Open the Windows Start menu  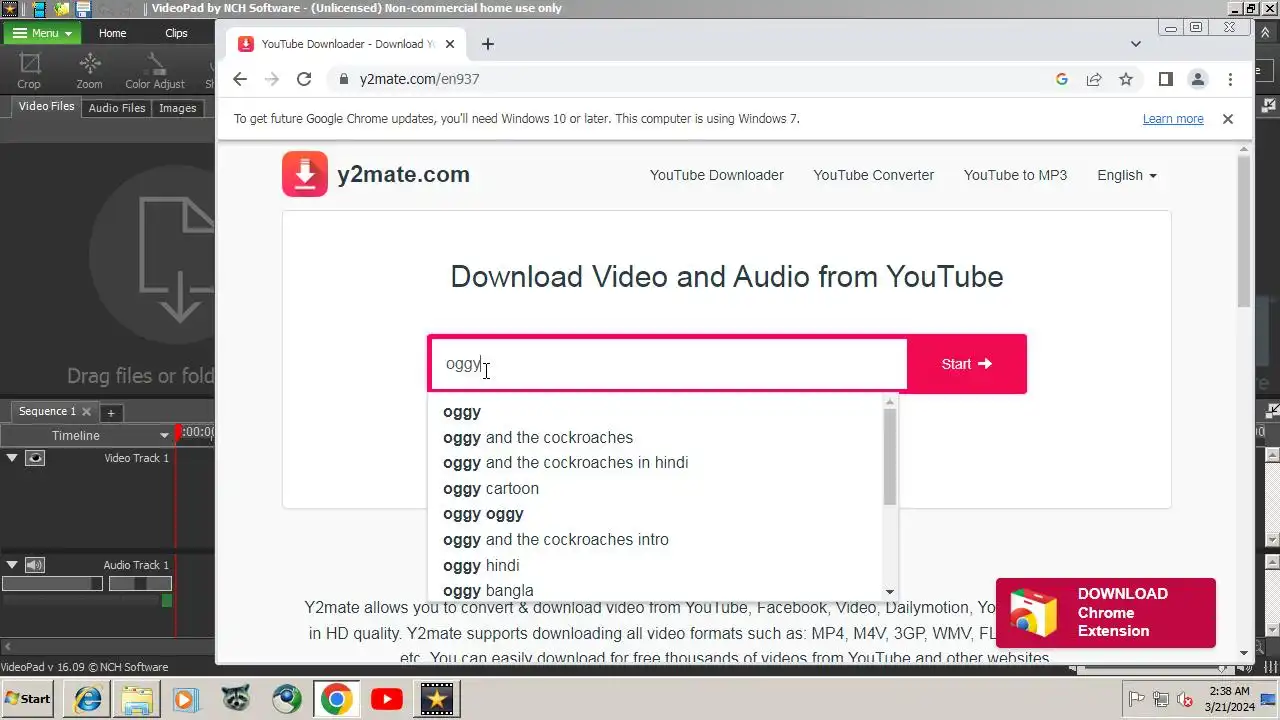(x=29, y=699)
